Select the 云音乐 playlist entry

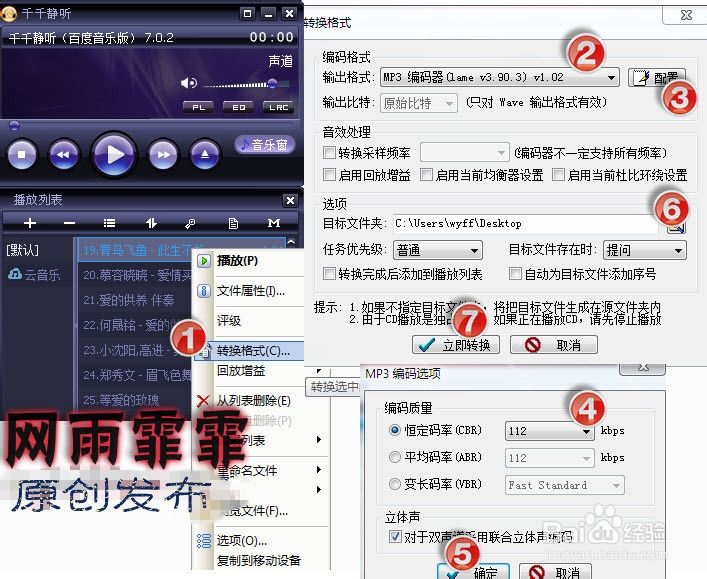[34, 274]
